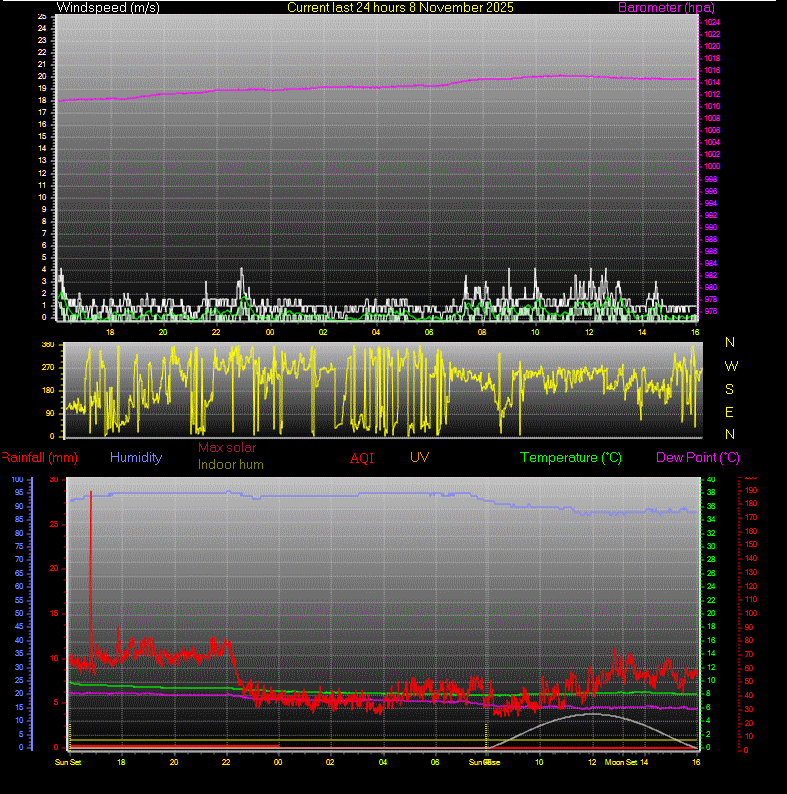Select the magenta Dew Point (°C) label

coord(697,457)
